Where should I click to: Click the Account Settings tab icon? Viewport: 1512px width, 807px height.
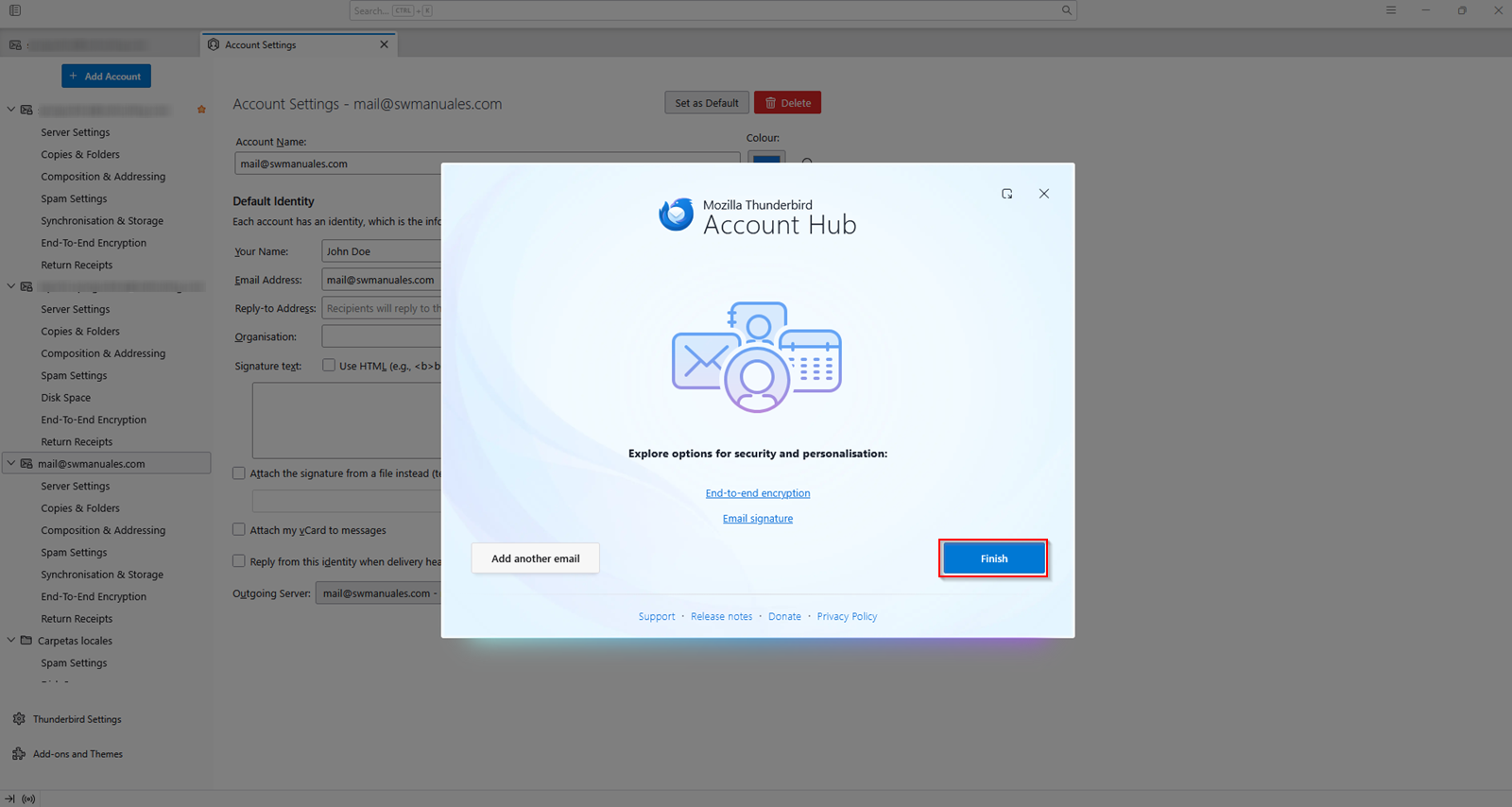tap(214, 44)
